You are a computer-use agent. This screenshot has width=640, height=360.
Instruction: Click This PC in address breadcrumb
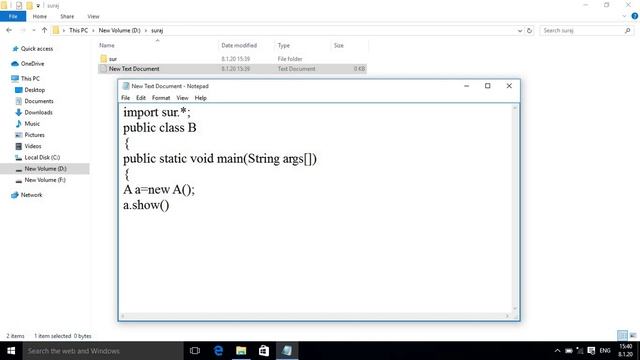point(78,30)
